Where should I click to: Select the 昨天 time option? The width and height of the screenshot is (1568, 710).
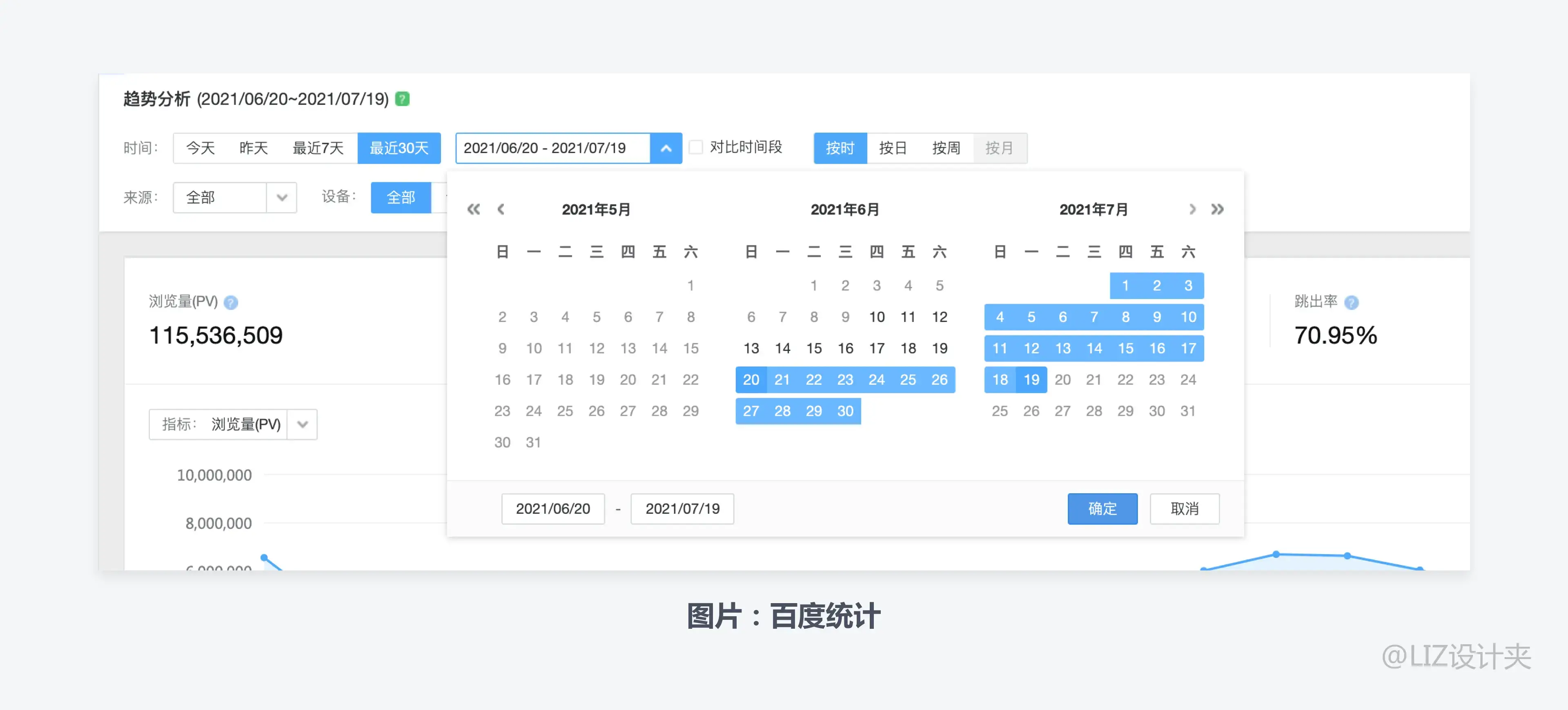(x=253, y=148)
